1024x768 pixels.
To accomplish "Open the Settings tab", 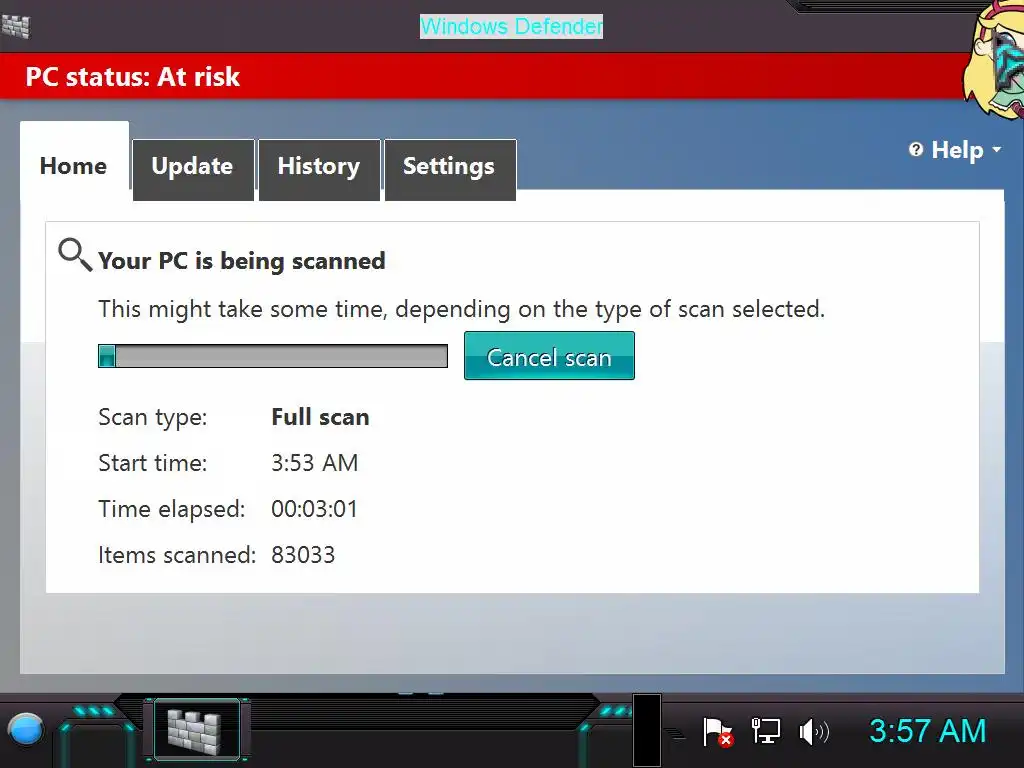I will click(x=450, y=169).
